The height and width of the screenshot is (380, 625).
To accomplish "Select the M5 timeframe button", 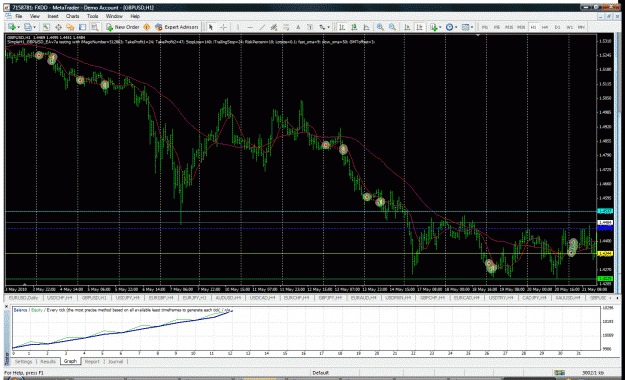I will [x=497, y=27].
